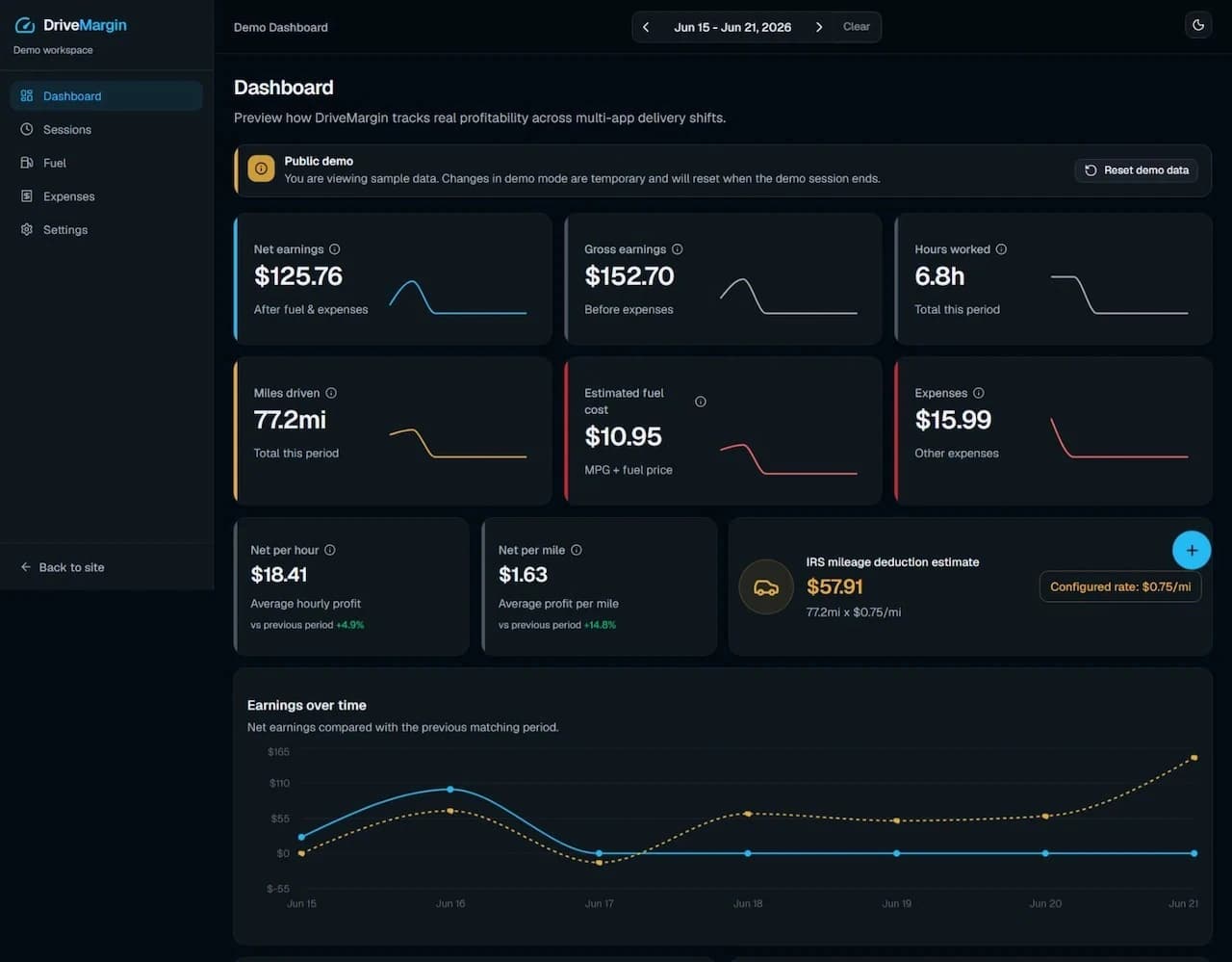This screenshot has height=962, width=1232.
Task: Click the Dashboard grid icon in sidebar
Action: (27, 95)
